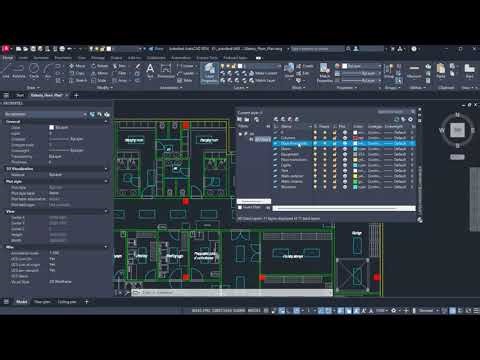Choose the Move command
Viewport: 480px width, 360px height.
pyautogui.click(x=77, y=66)
